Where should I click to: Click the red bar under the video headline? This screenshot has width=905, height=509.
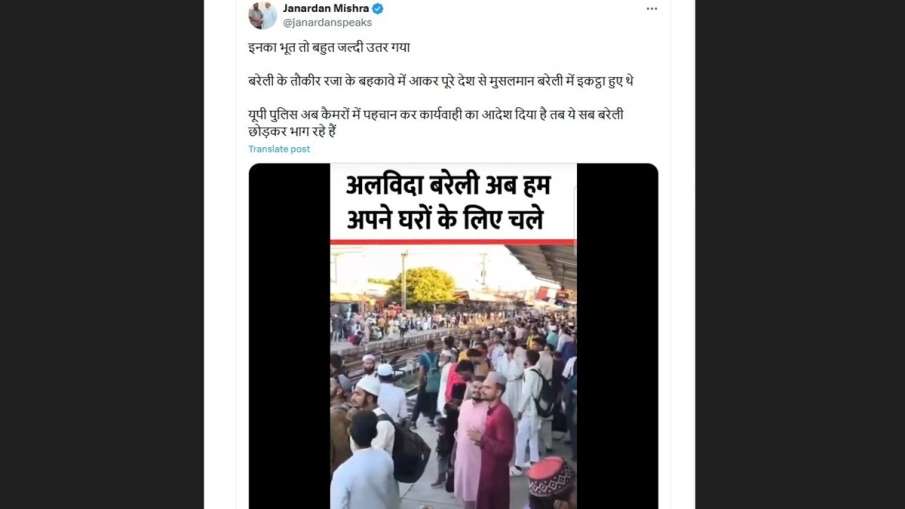[x=453, y=242]
